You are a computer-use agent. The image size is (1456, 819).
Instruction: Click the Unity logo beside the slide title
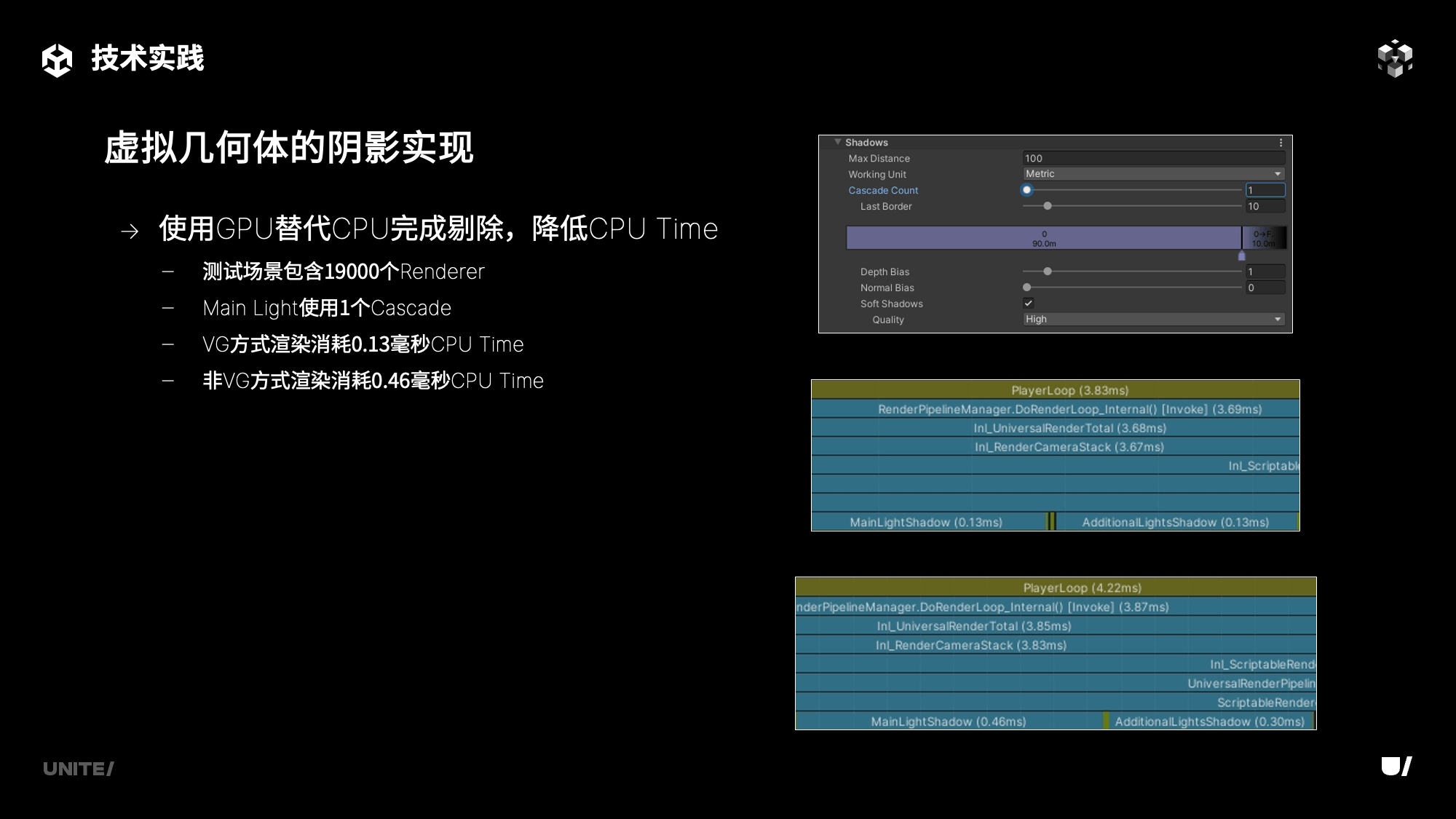click(x=57, y=59)
